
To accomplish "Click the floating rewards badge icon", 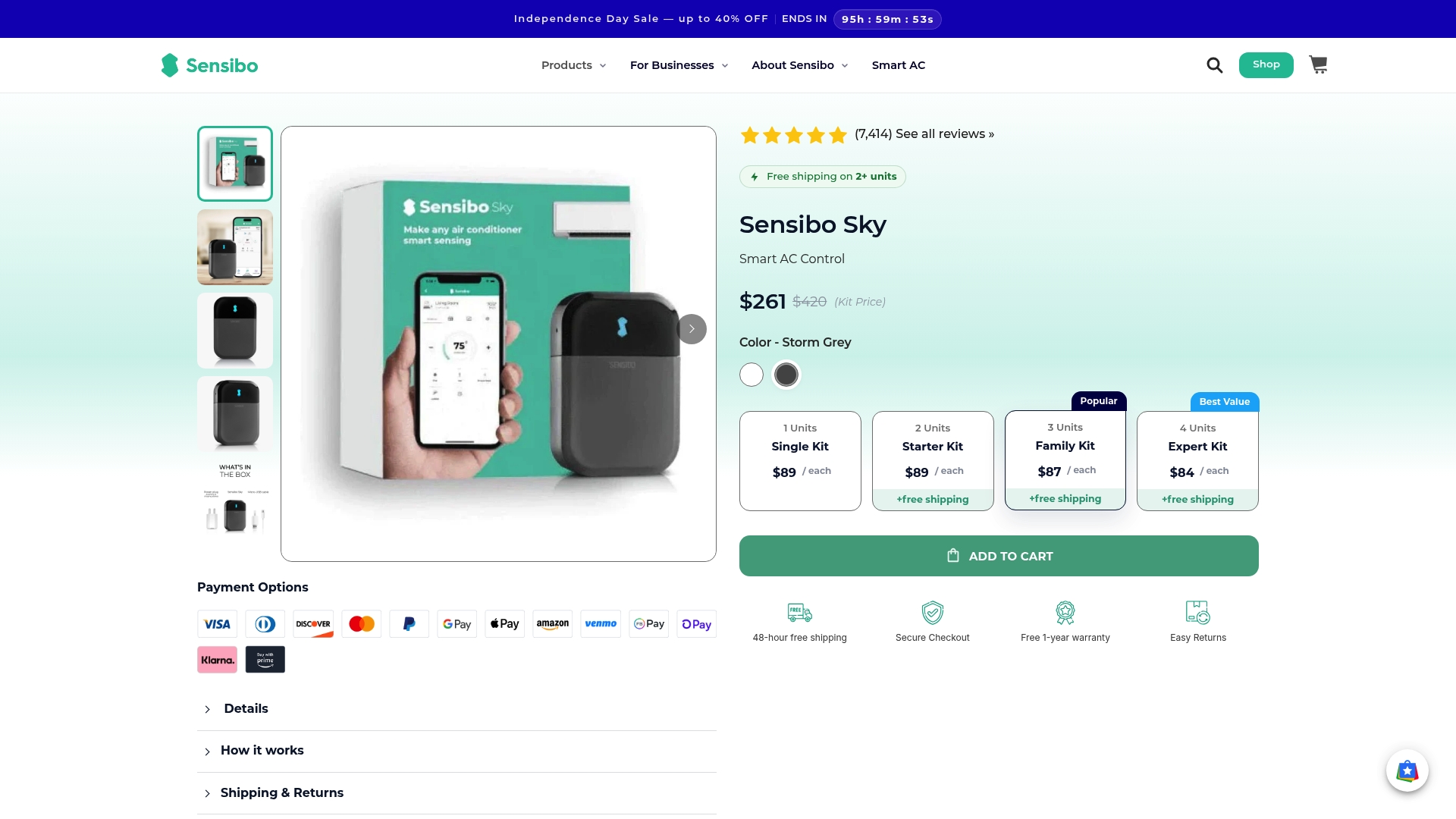I will (1407, 770).
